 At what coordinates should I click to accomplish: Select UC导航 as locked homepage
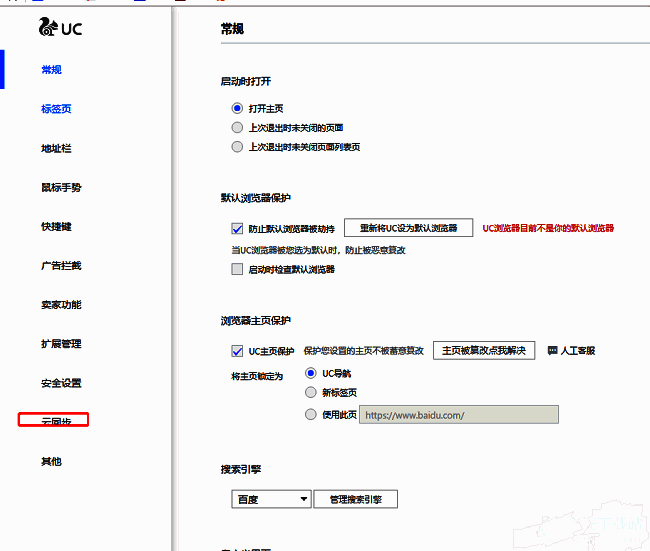[310, 373]
